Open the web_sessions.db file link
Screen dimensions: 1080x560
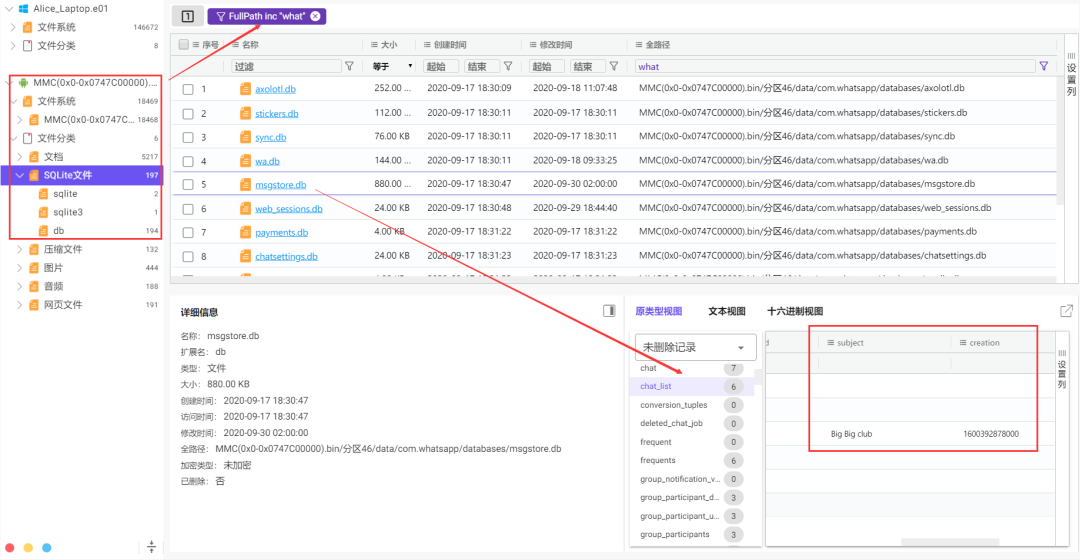coord(289,209)
